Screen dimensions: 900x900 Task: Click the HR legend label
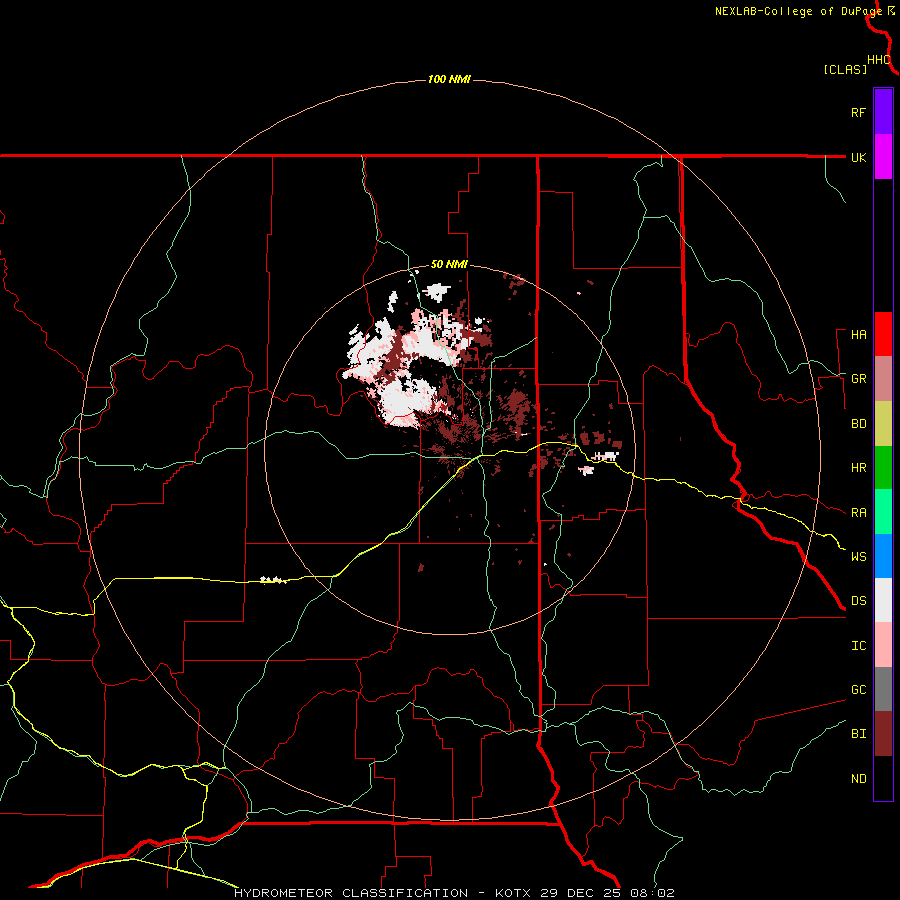[858, 468]
